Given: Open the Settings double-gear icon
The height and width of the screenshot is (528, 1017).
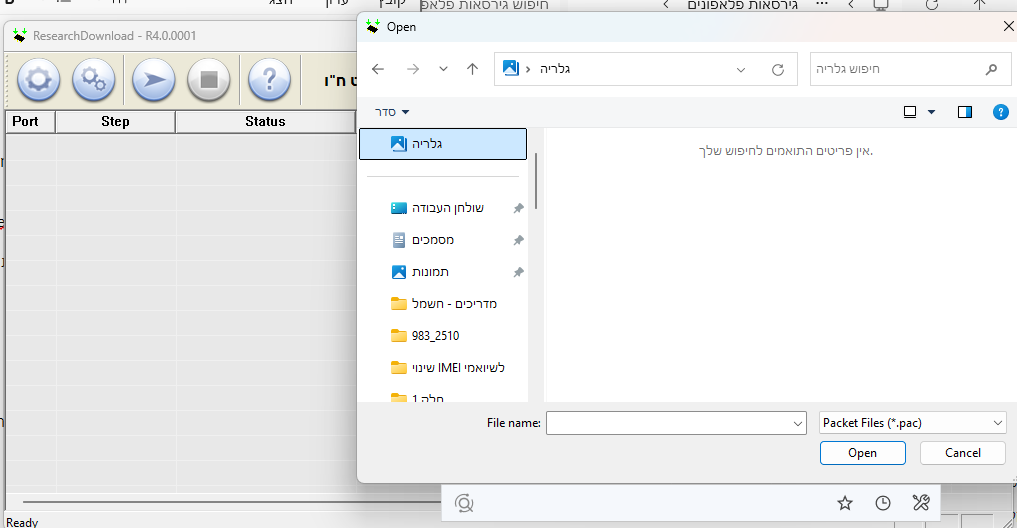Looking at the screenshot, I should pos(95,80).
